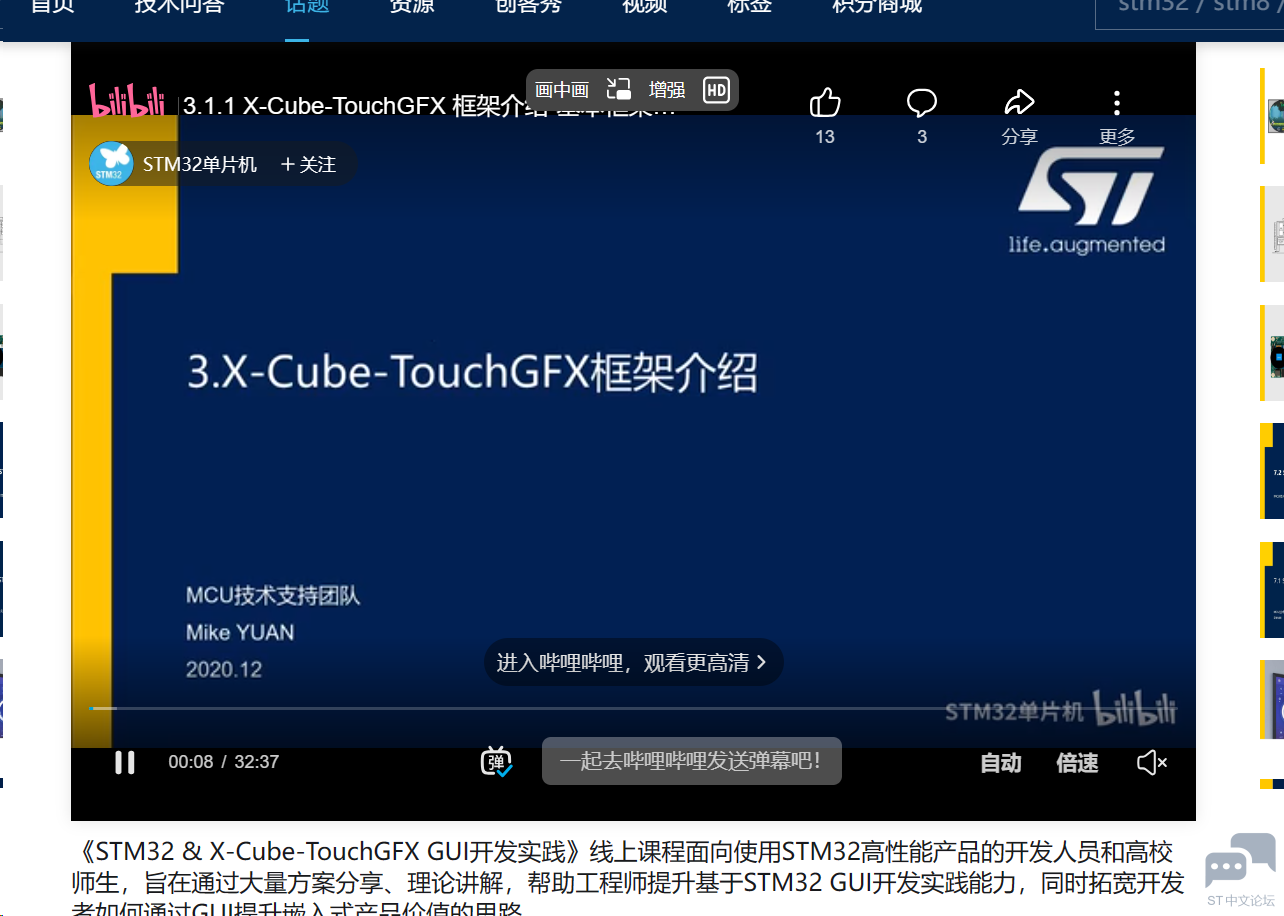Click the bilibili logo in player header
This screenshot has height=916, width=1284.
click(x=128, y=102)
